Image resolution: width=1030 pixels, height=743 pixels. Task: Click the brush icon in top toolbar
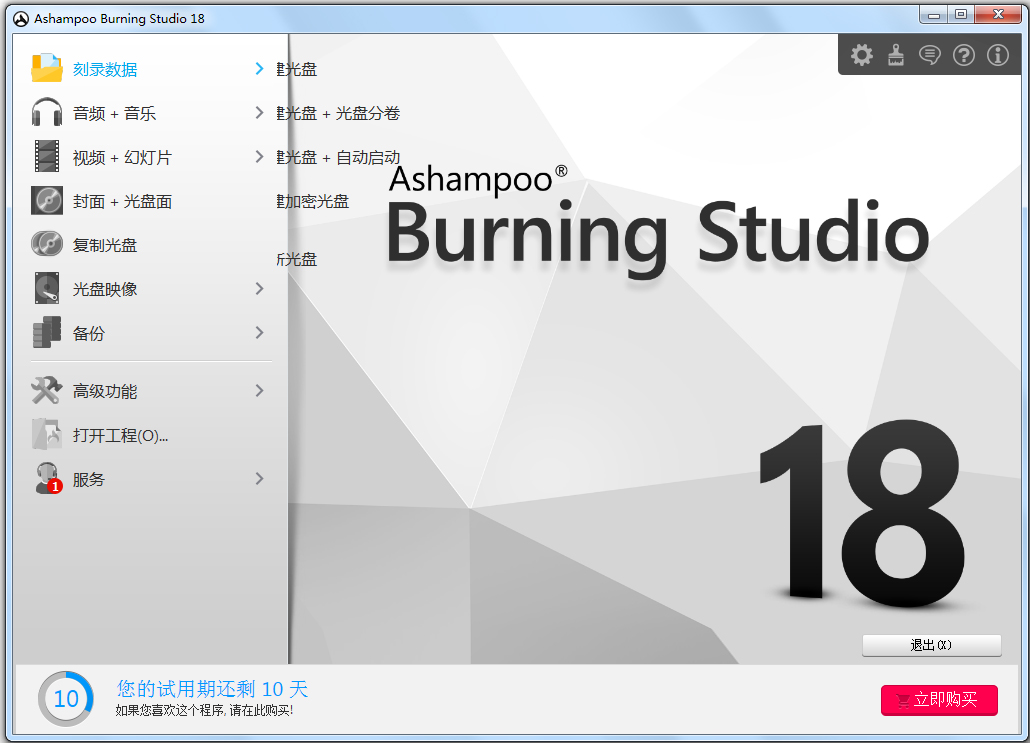click(x=895, y=55)
